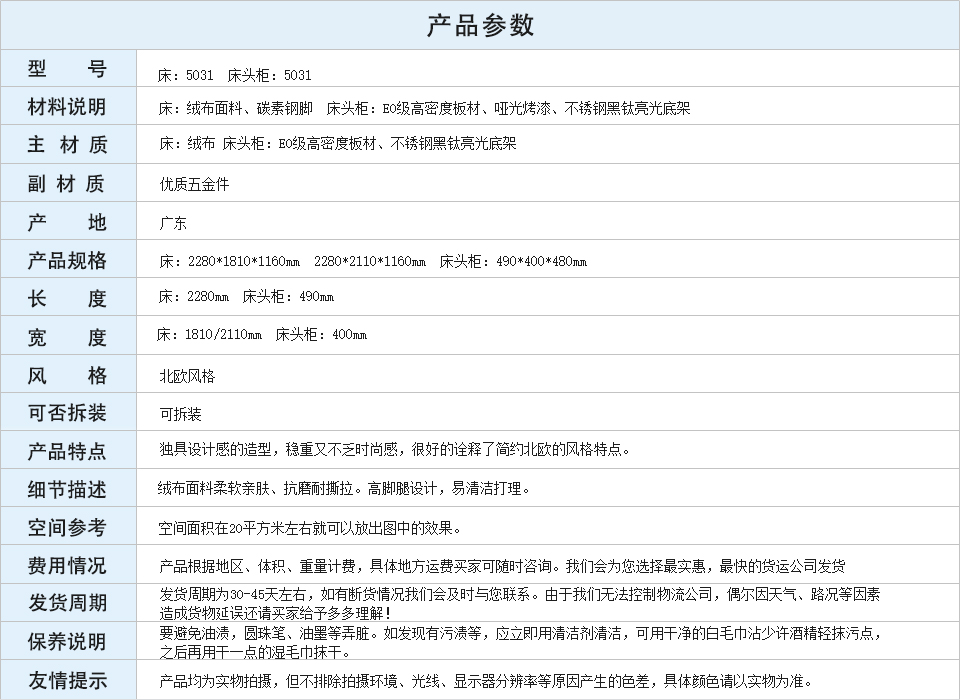Screen dimensions: 960x700
Task: Click the text beginning 独具设计感的造型
Action: [x=394, y=450]
